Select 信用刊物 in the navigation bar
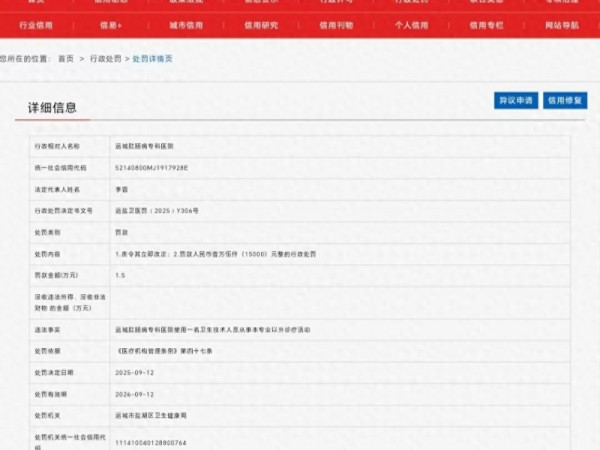 pos(337,24)
